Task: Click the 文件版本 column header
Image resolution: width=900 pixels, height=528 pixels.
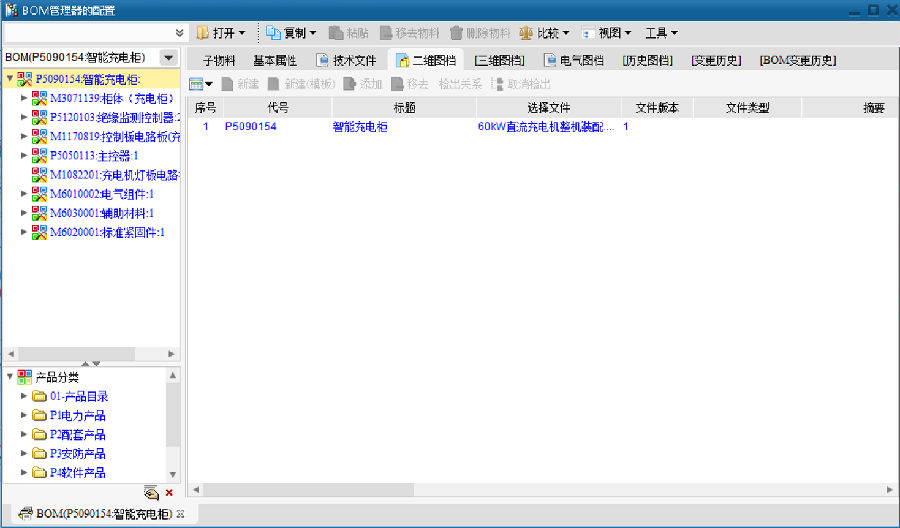Action: tap(657, 107)
